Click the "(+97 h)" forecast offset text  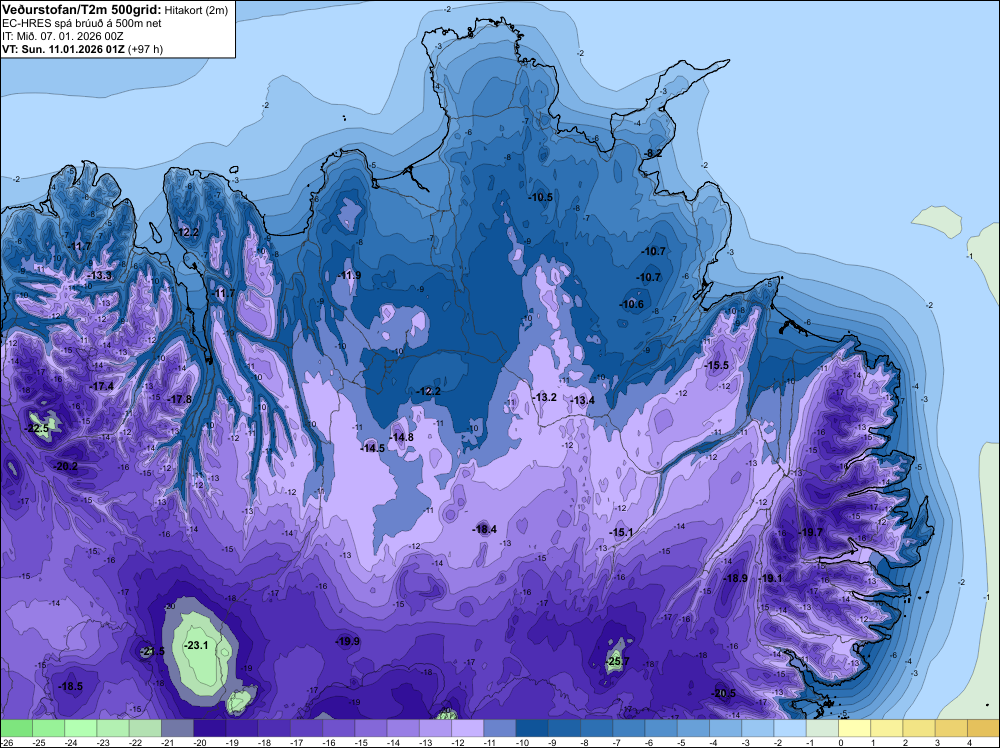[145, 49]
